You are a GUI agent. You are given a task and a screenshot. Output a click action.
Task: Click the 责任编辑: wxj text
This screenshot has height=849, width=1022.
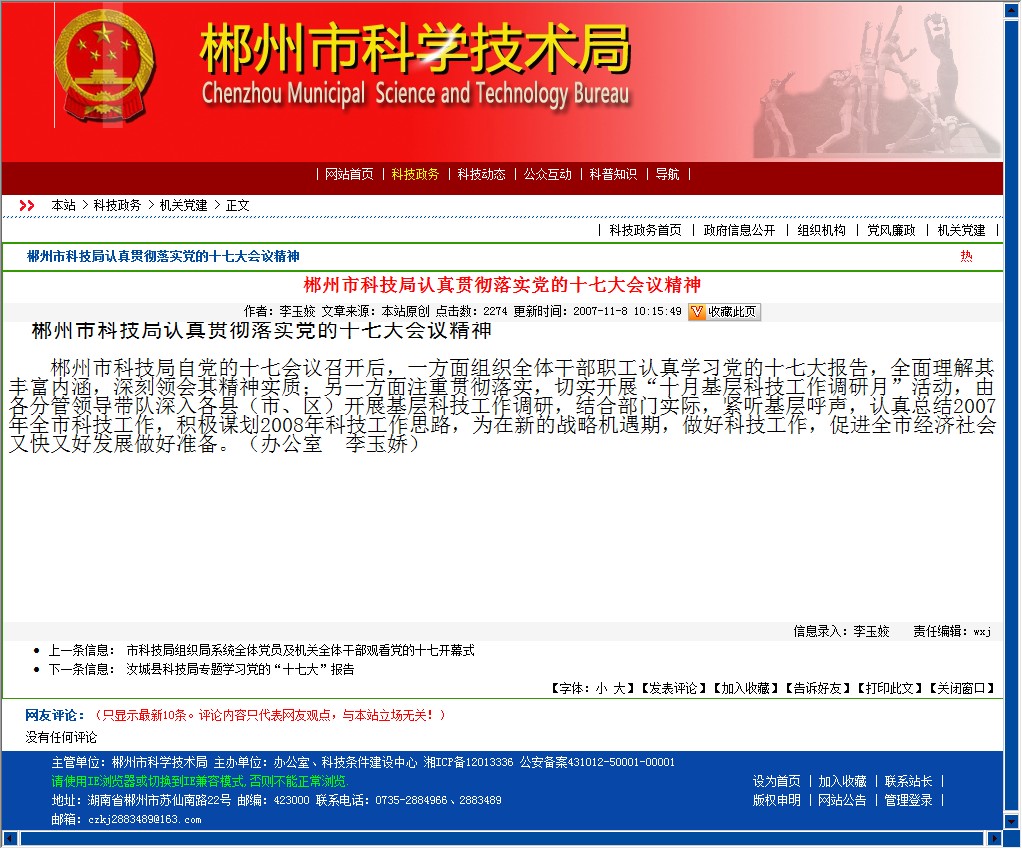click(x=952, y=631)
